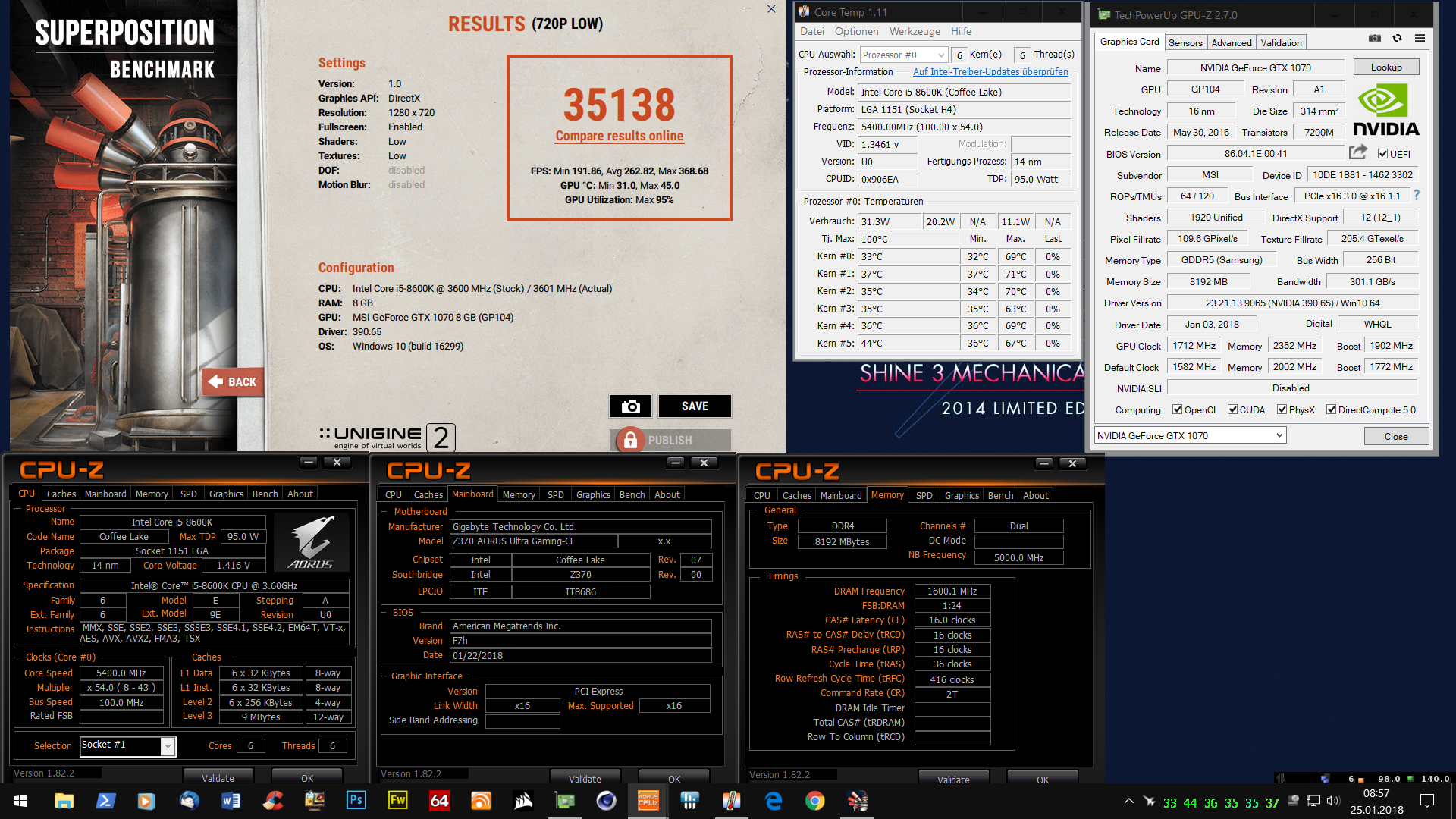This screenshot has width=1456, height=819.
Task: Click the BIOS share export icon
Action: point(1357,152)
